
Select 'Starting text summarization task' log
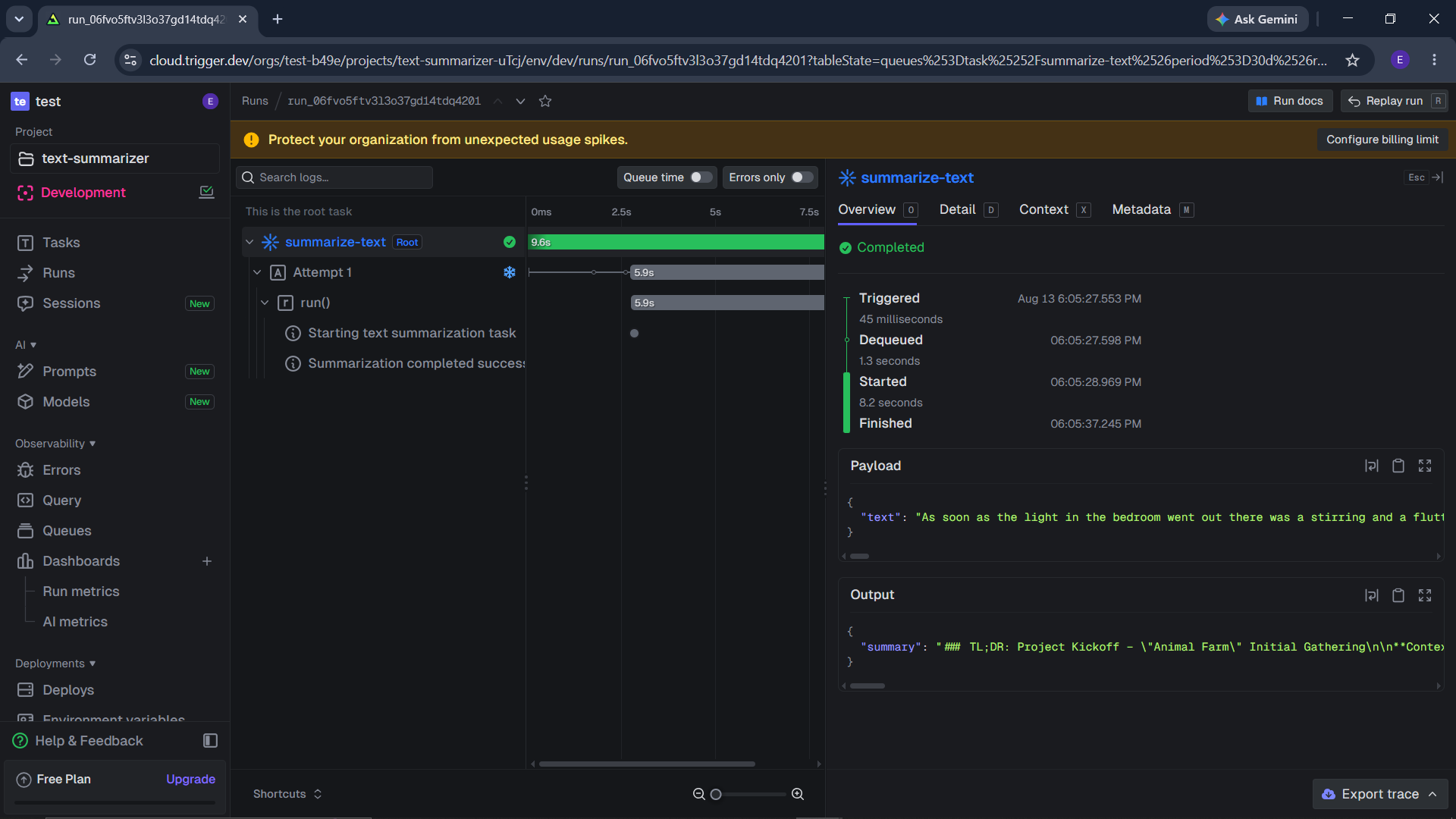click(411, 333)
